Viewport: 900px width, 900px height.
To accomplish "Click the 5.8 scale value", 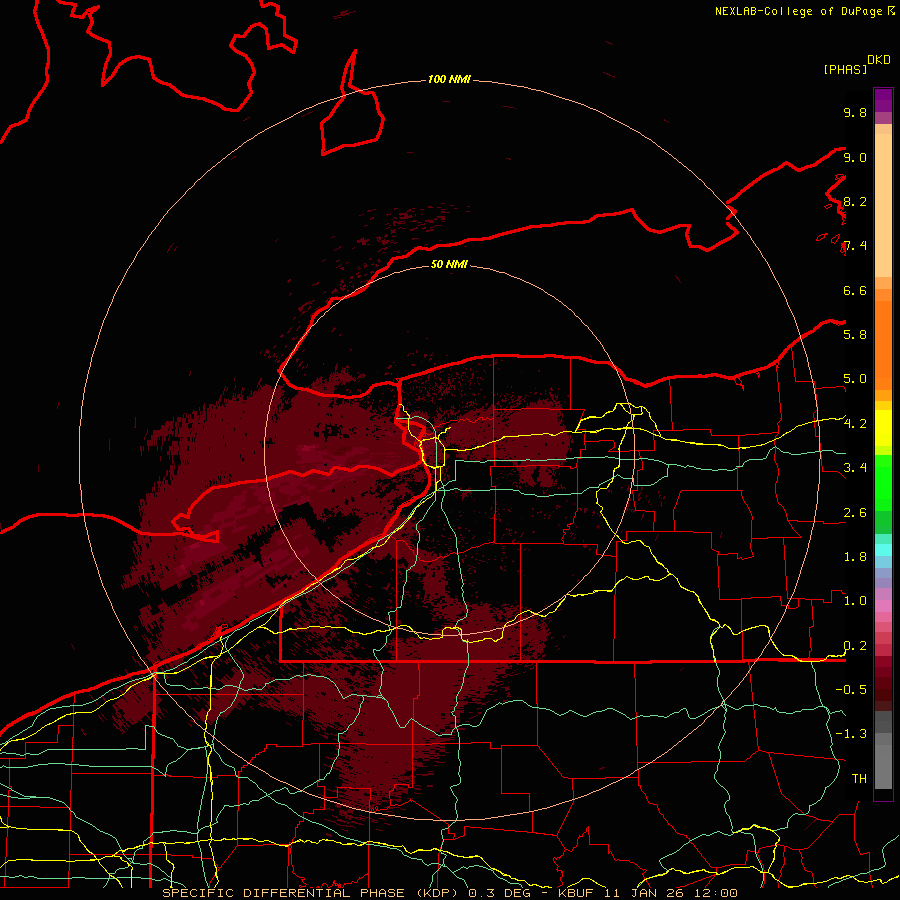I will (x=855, y=334).
